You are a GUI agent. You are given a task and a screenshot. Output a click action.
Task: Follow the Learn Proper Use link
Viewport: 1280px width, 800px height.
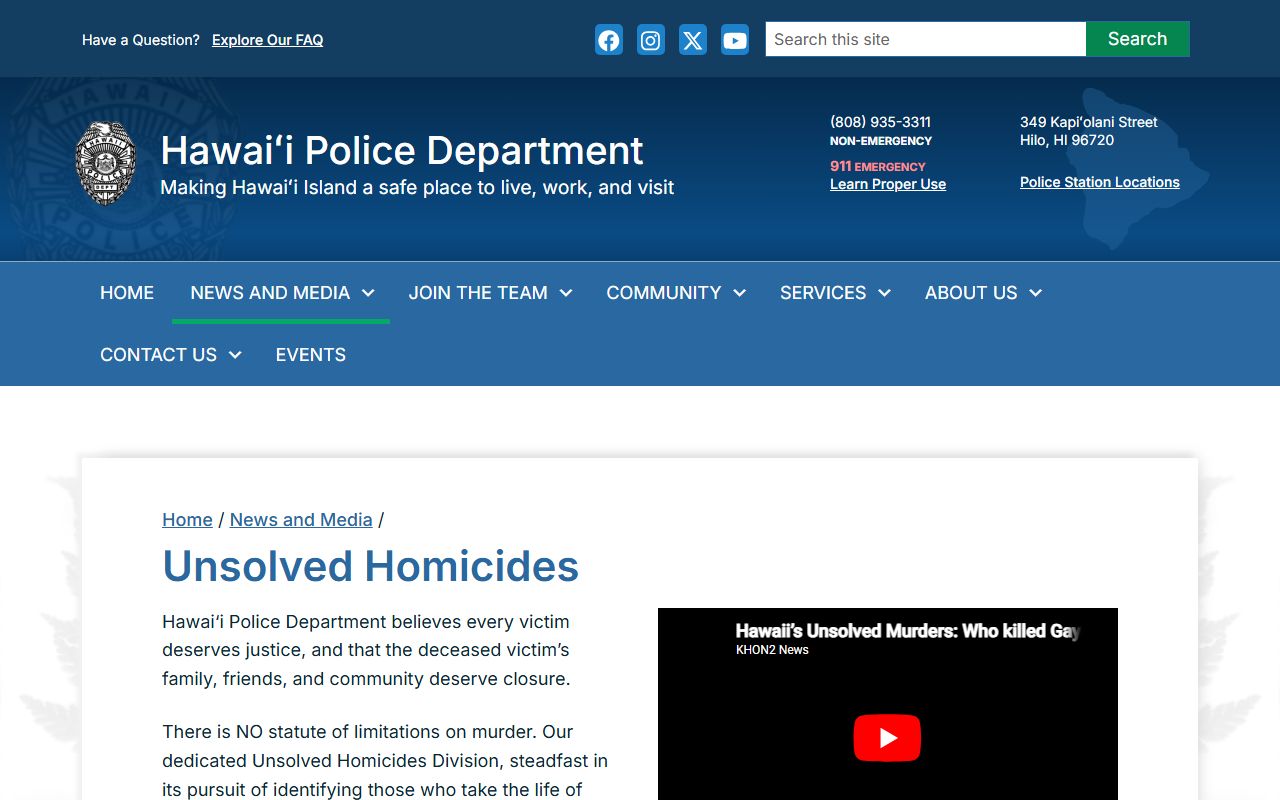pos(888,184)
